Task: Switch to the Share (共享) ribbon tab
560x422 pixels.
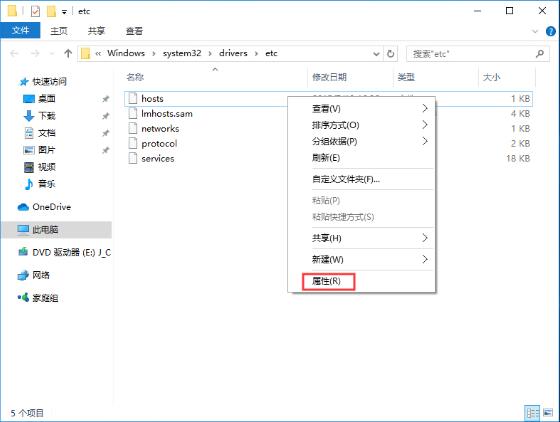Action: (96, 31)
